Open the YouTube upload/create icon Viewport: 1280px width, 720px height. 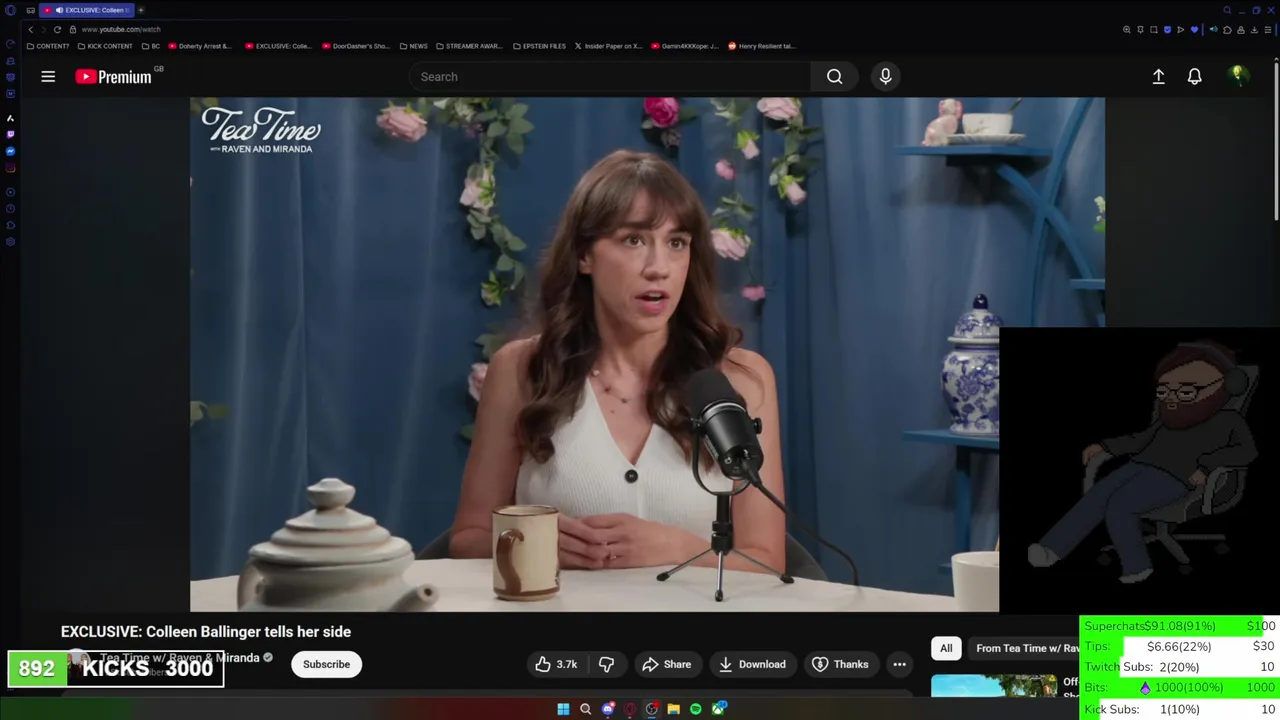1158,76
